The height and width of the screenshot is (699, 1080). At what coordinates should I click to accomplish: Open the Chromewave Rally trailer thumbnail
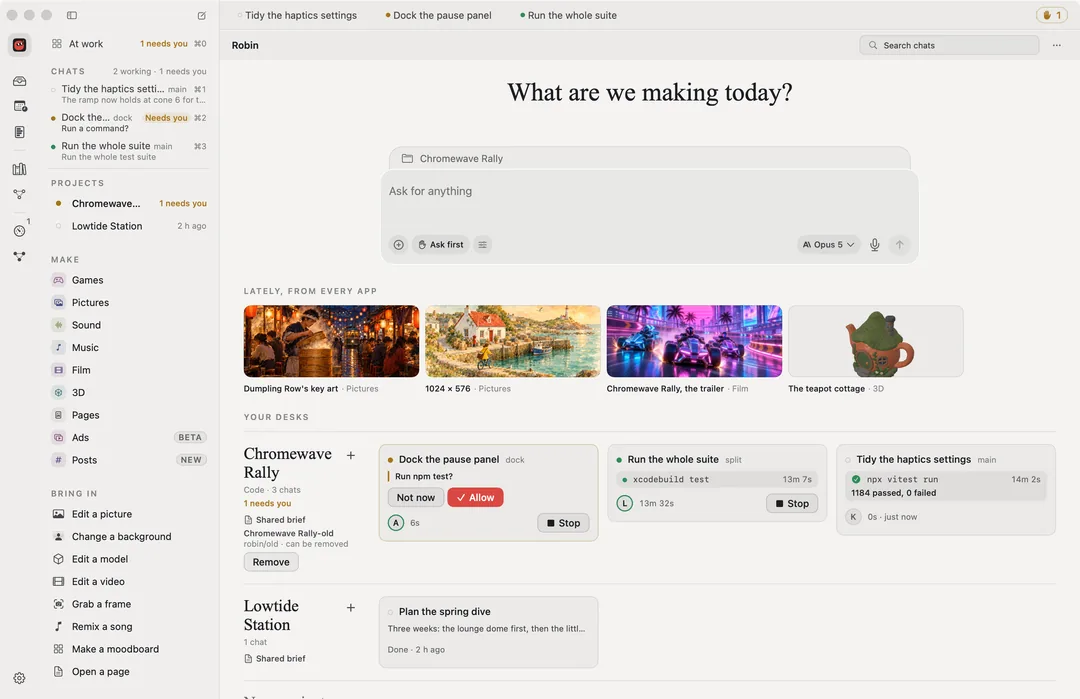694,342
